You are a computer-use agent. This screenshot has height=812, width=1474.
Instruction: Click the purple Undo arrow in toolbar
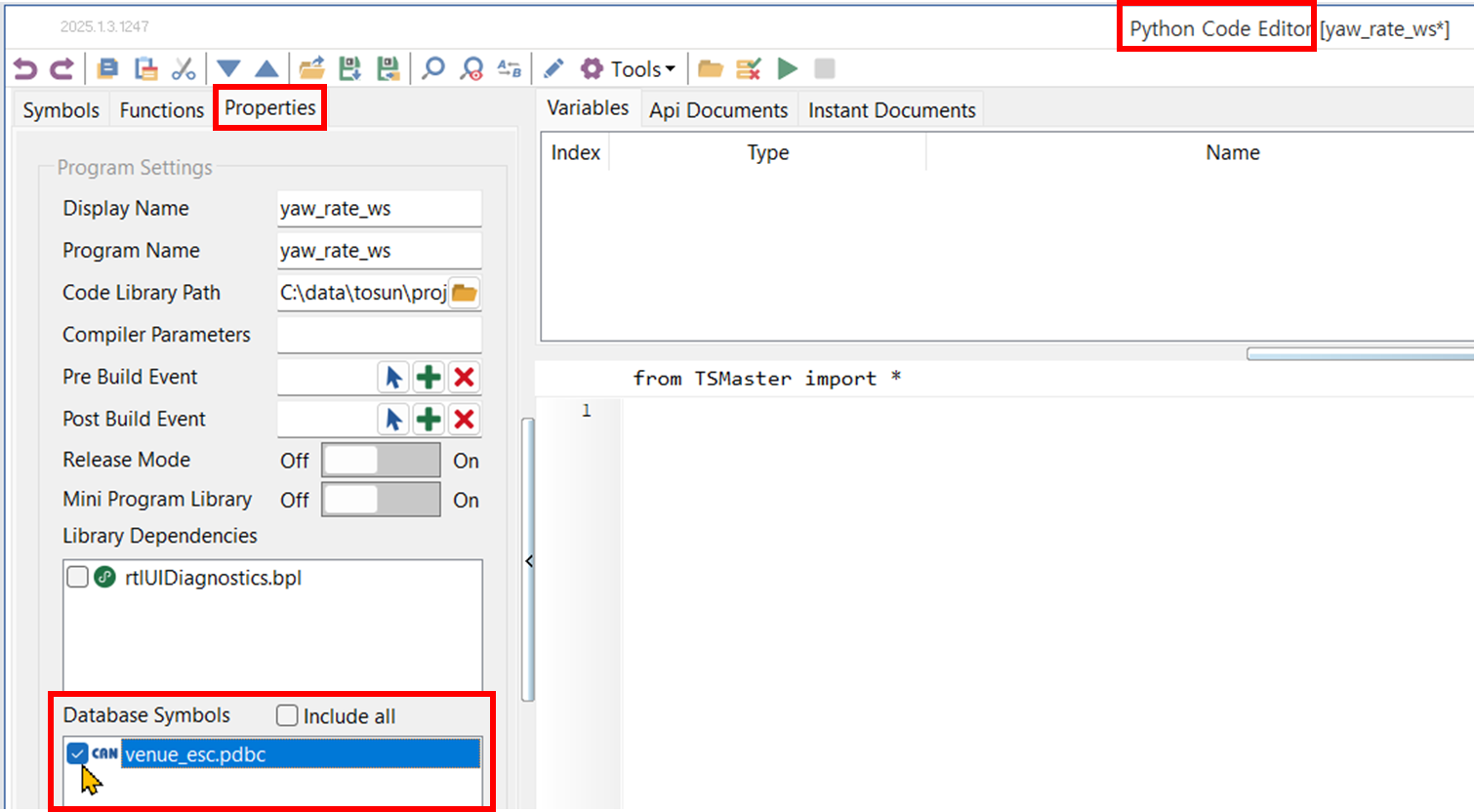click(x=25, y=69)
